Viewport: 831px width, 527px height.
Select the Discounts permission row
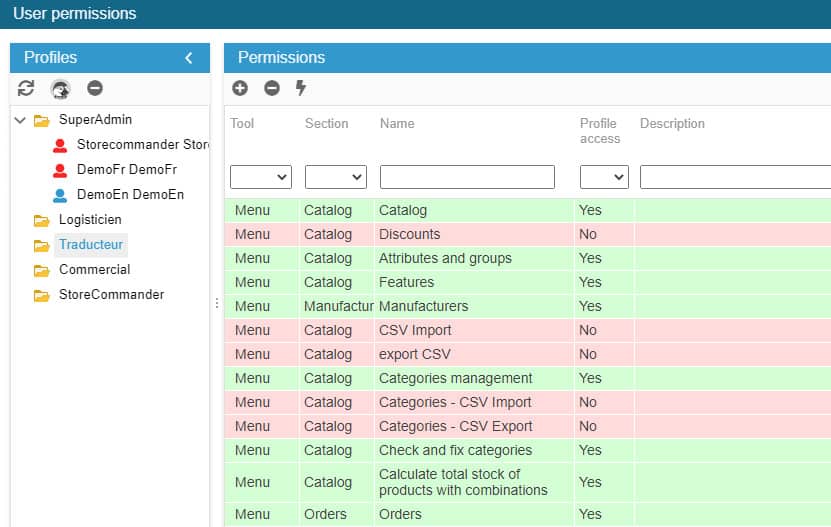[410, 234]
